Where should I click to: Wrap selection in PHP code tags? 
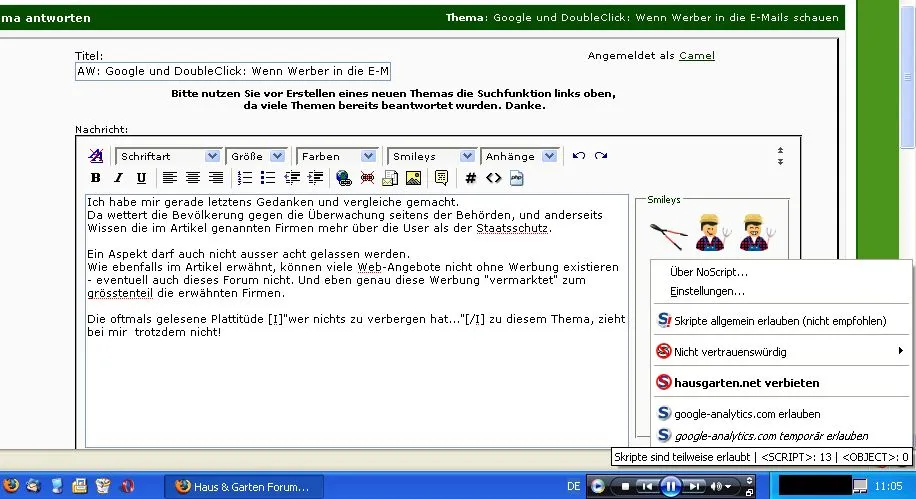(x=517, y=178)
